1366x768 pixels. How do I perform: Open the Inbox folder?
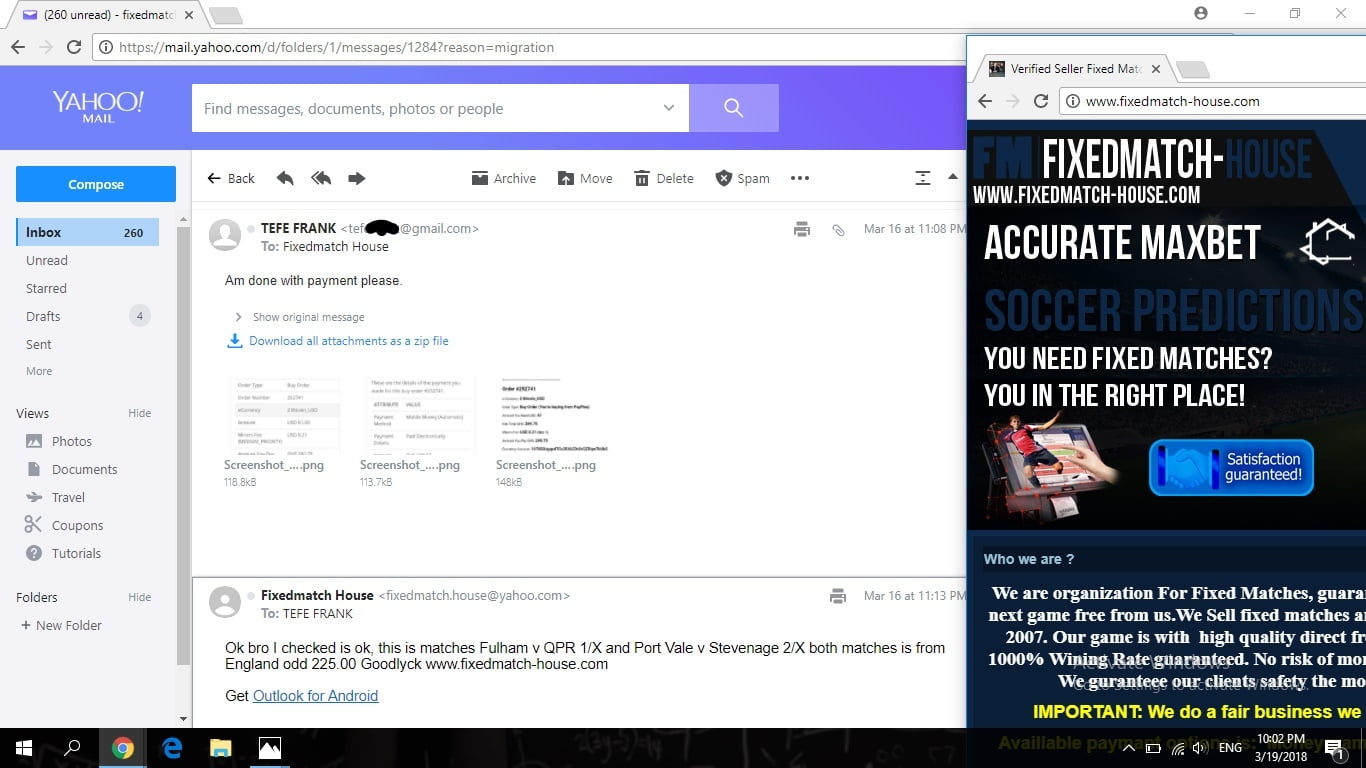coord(87,232)
